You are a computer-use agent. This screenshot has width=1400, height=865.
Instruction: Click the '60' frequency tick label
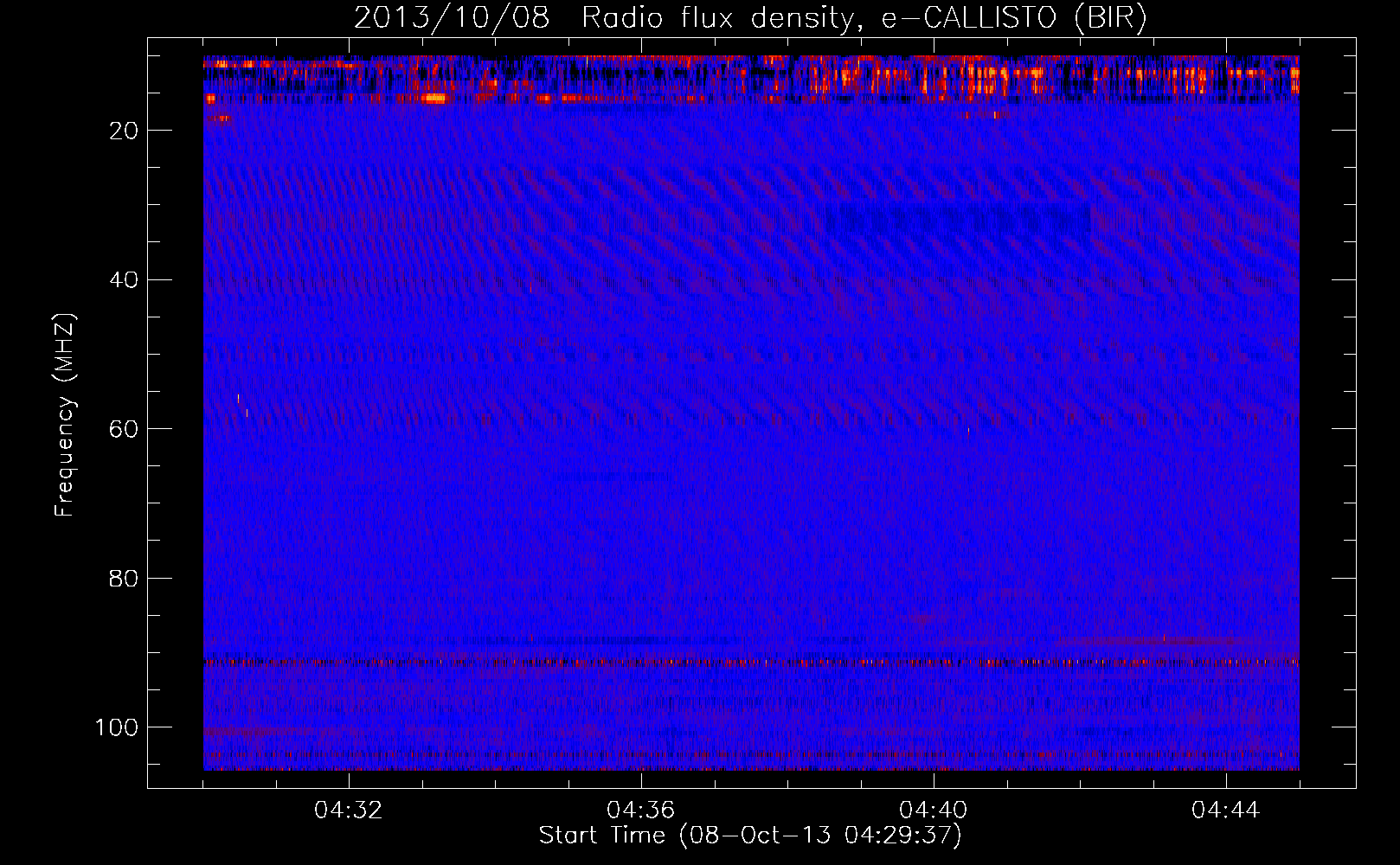(124, 429)
